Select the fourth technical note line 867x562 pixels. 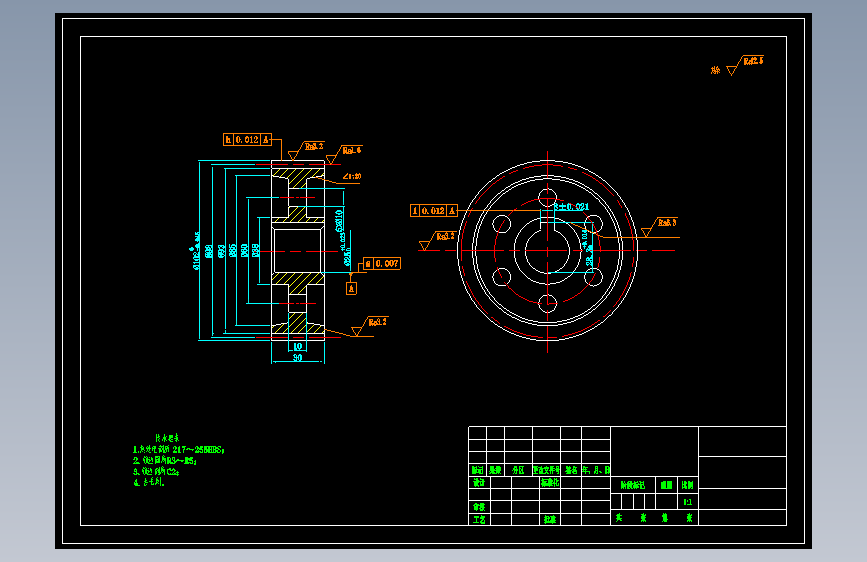tap(149, 482)
